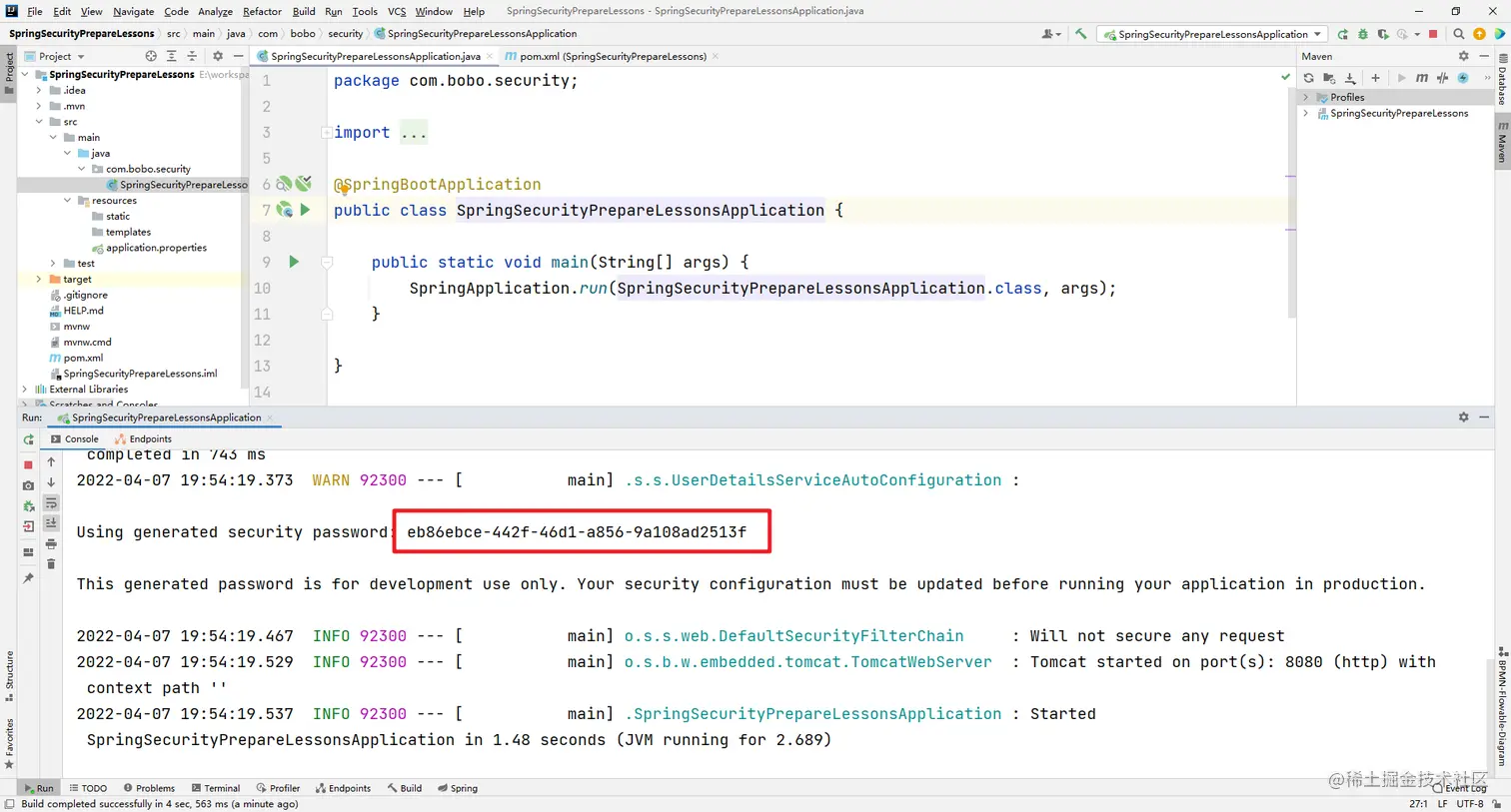This screenshot has height=812, width=1511.
Task: Unfold the collapsed import block
Action: (327, 132)
